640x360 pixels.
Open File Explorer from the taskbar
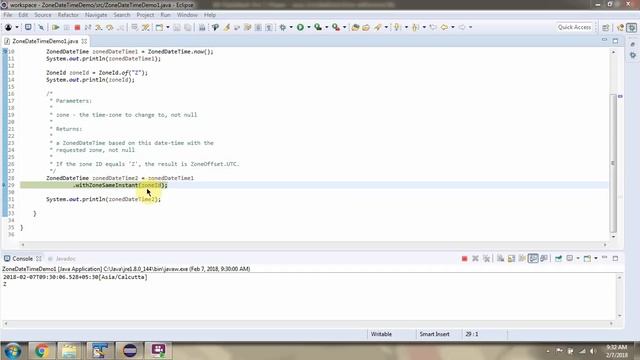pyautogui.click(x=69, y=351)
